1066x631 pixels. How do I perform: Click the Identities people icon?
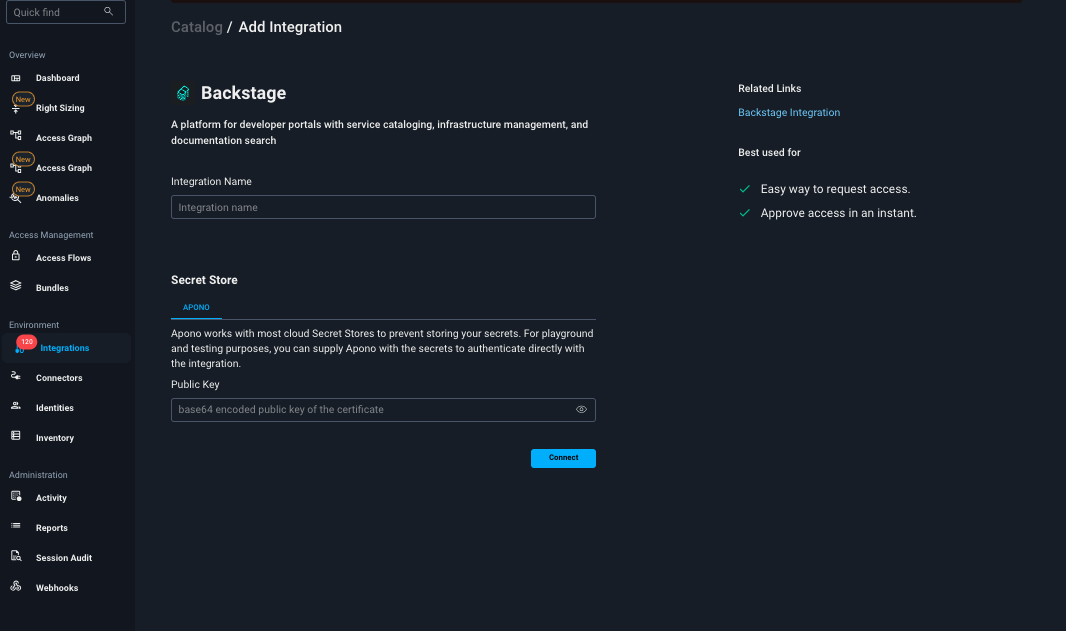(16, 407)
